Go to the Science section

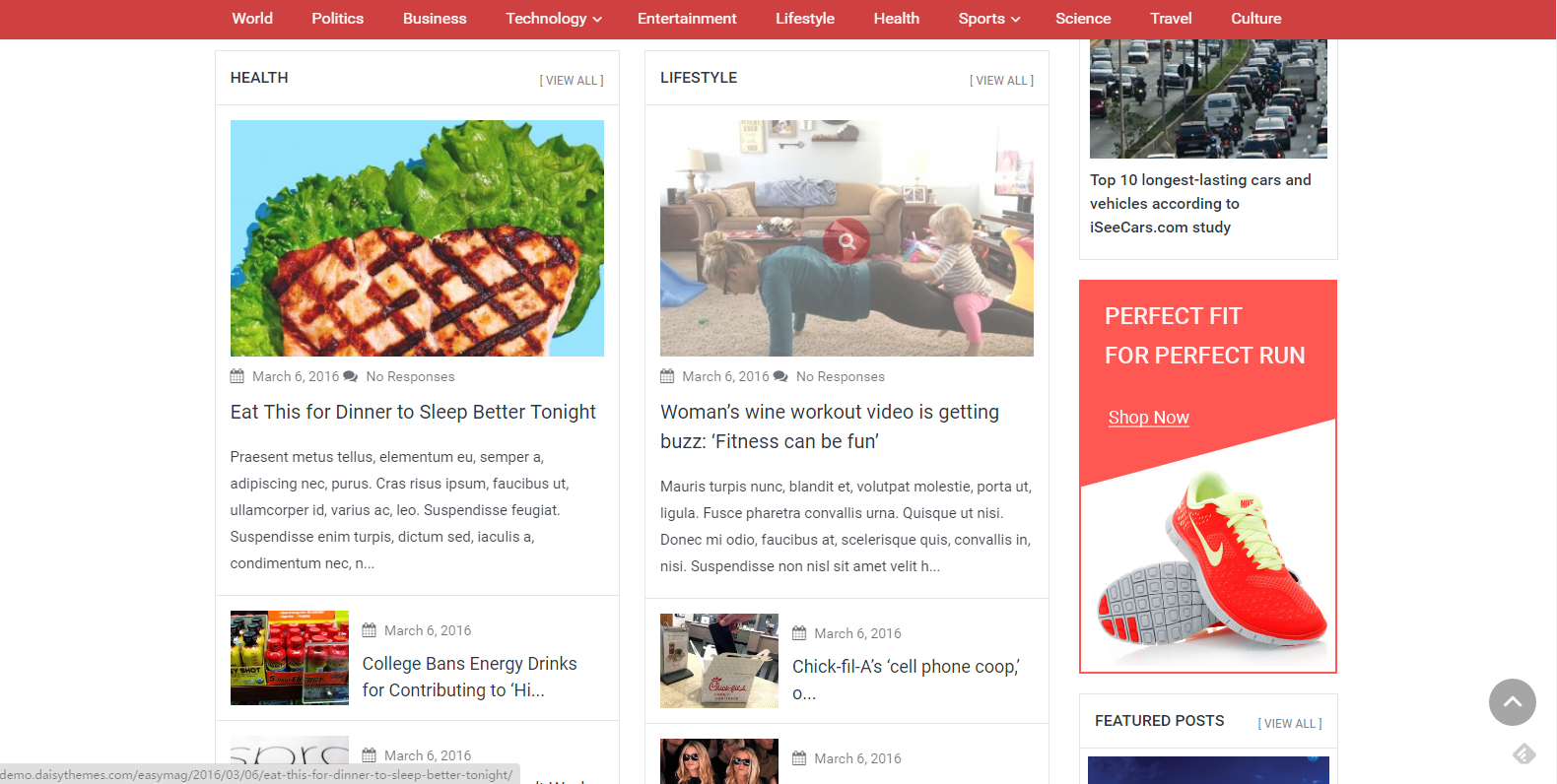coord(1083,19)
